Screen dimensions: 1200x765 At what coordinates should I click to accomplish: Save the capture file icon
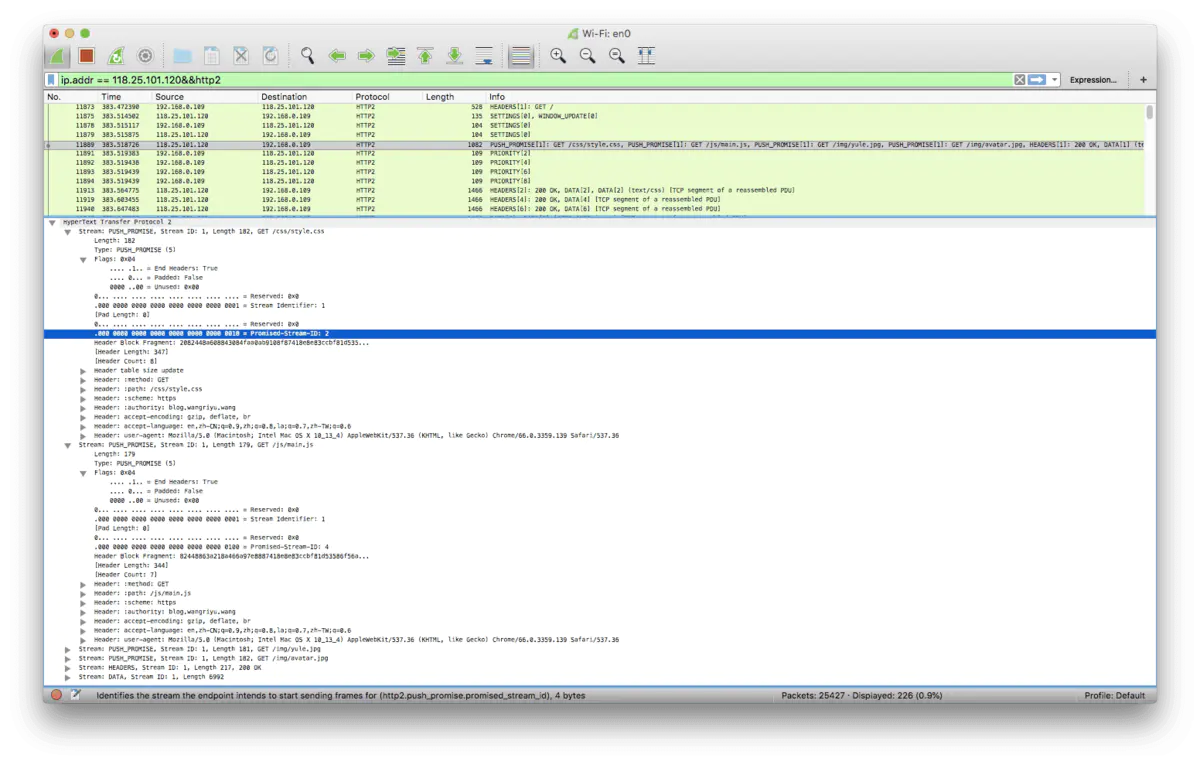coord(212,57)
